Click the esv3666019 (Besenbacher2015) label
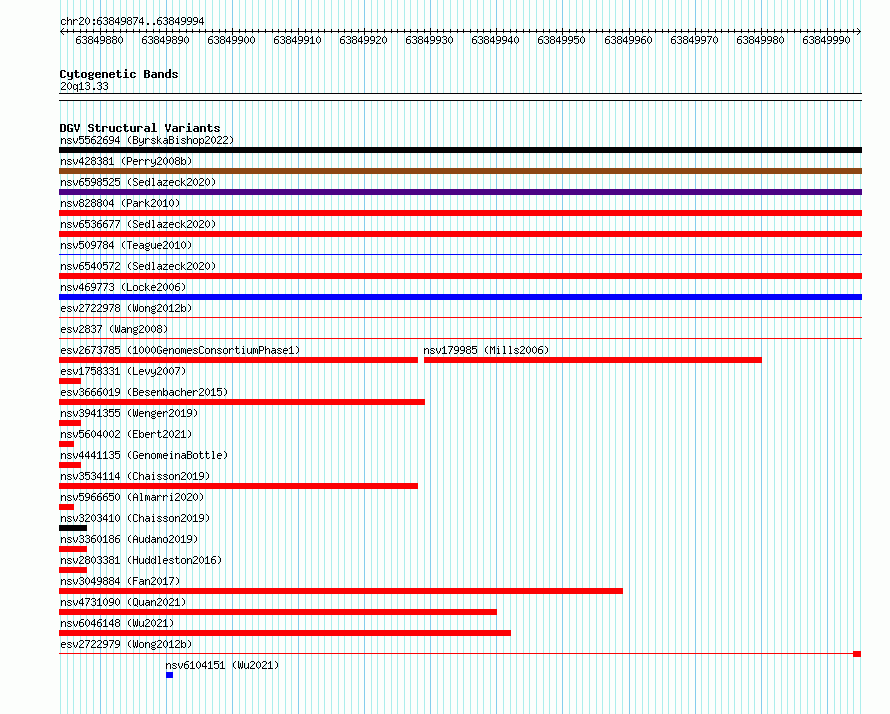This screenshot has width=890, height=714. (x=144, y=392)
